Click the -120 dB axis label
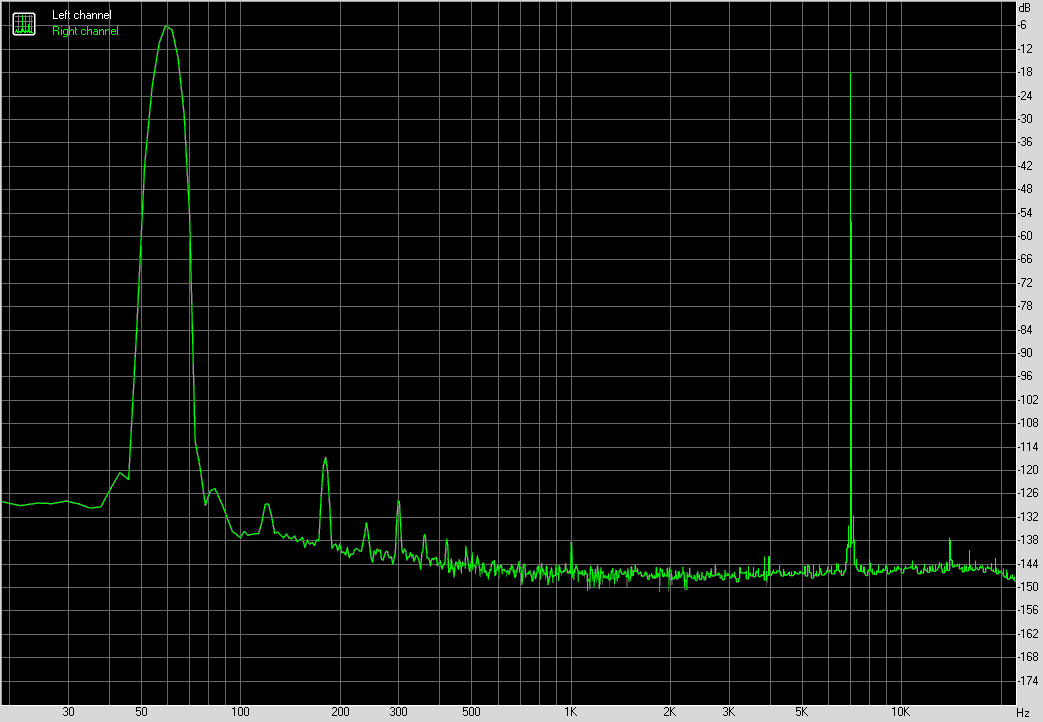The image size is (1043, 722). click(1028, 470)
